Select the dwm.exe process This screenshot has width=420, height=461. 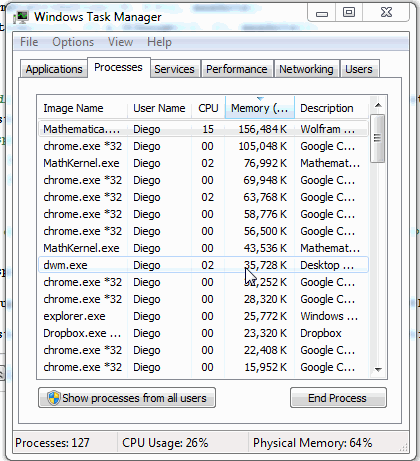point(203,265)
